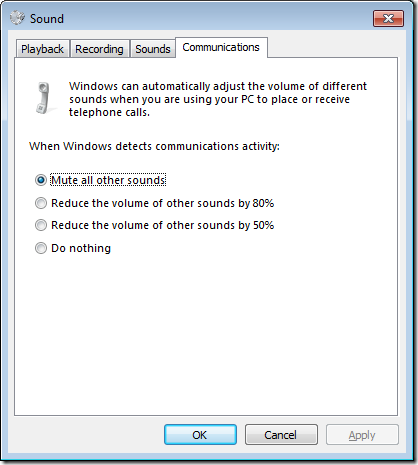Switch to the Playback tab

click(42, 49)
